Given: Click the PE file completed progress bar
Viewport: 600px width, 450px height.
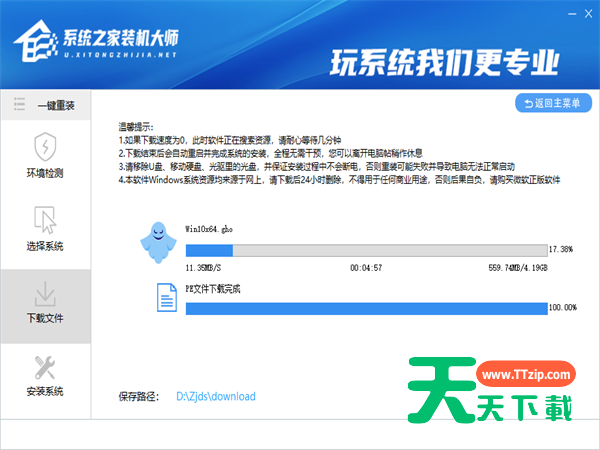Looking at the screenshot, I should (366, 307).
